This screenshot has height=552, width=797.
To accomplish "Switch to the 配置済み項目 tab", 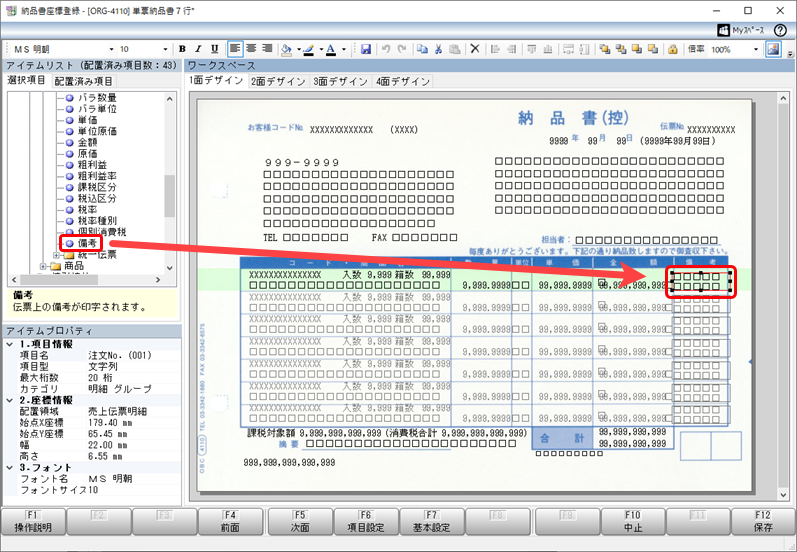I will [x=83, y=81].
